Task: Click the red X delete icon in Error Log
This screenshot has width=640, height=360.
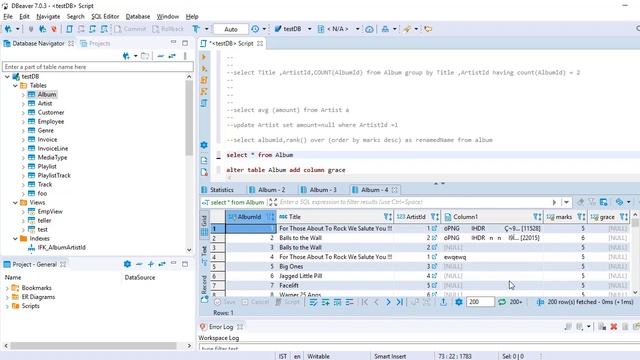Action: coord(613,327)
